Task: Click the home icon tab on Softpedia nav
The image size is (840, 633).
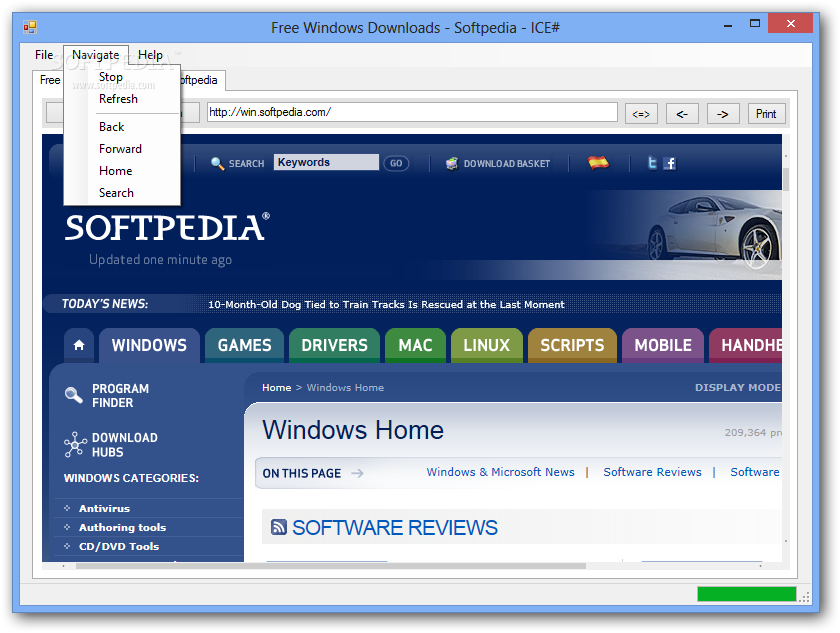Action: pos(79,345)
